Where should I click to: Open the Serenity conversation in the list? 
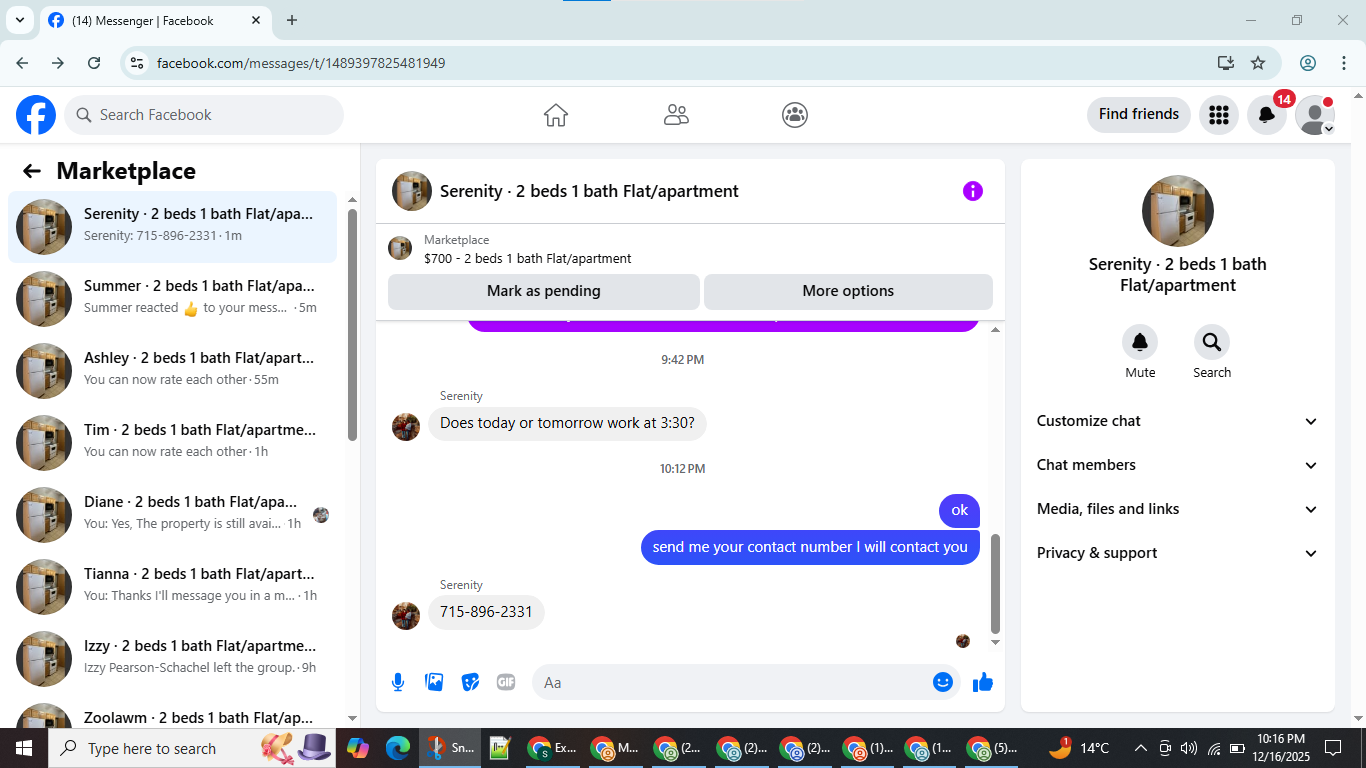(172, 227)
